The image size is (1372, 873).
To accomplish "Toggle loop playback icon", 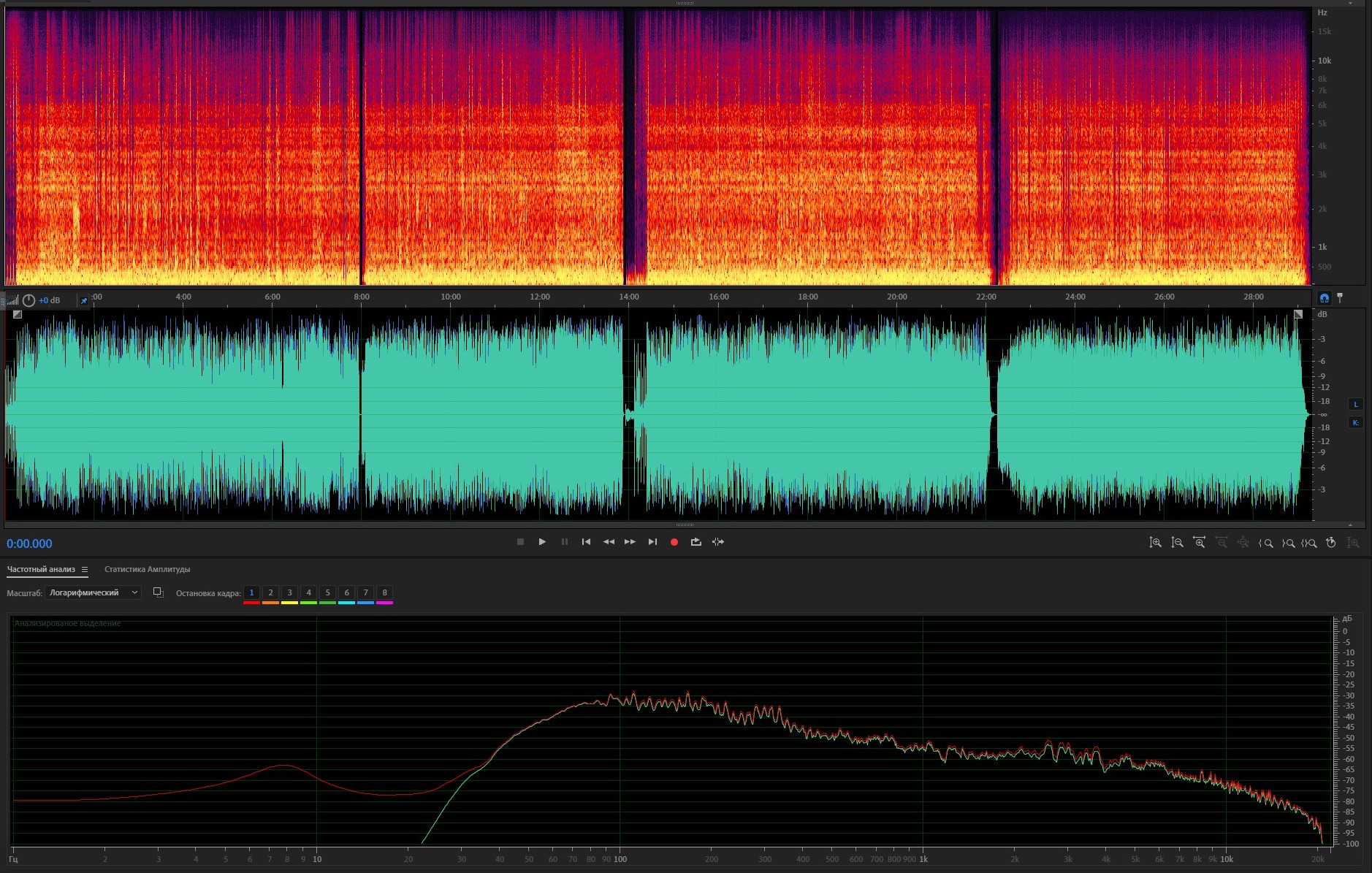I will coord(695,542).
